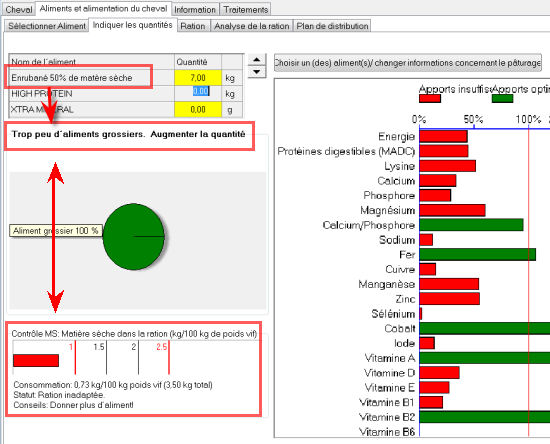Screen dimensions: 550x444
Task: Click the red Apports insuffisants legend swatch
Action: pos(430,99)
